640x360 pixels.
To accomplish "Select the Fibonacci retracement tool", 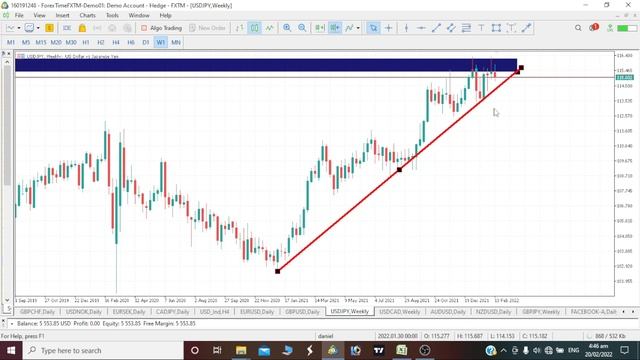I will tap(466, 28).
